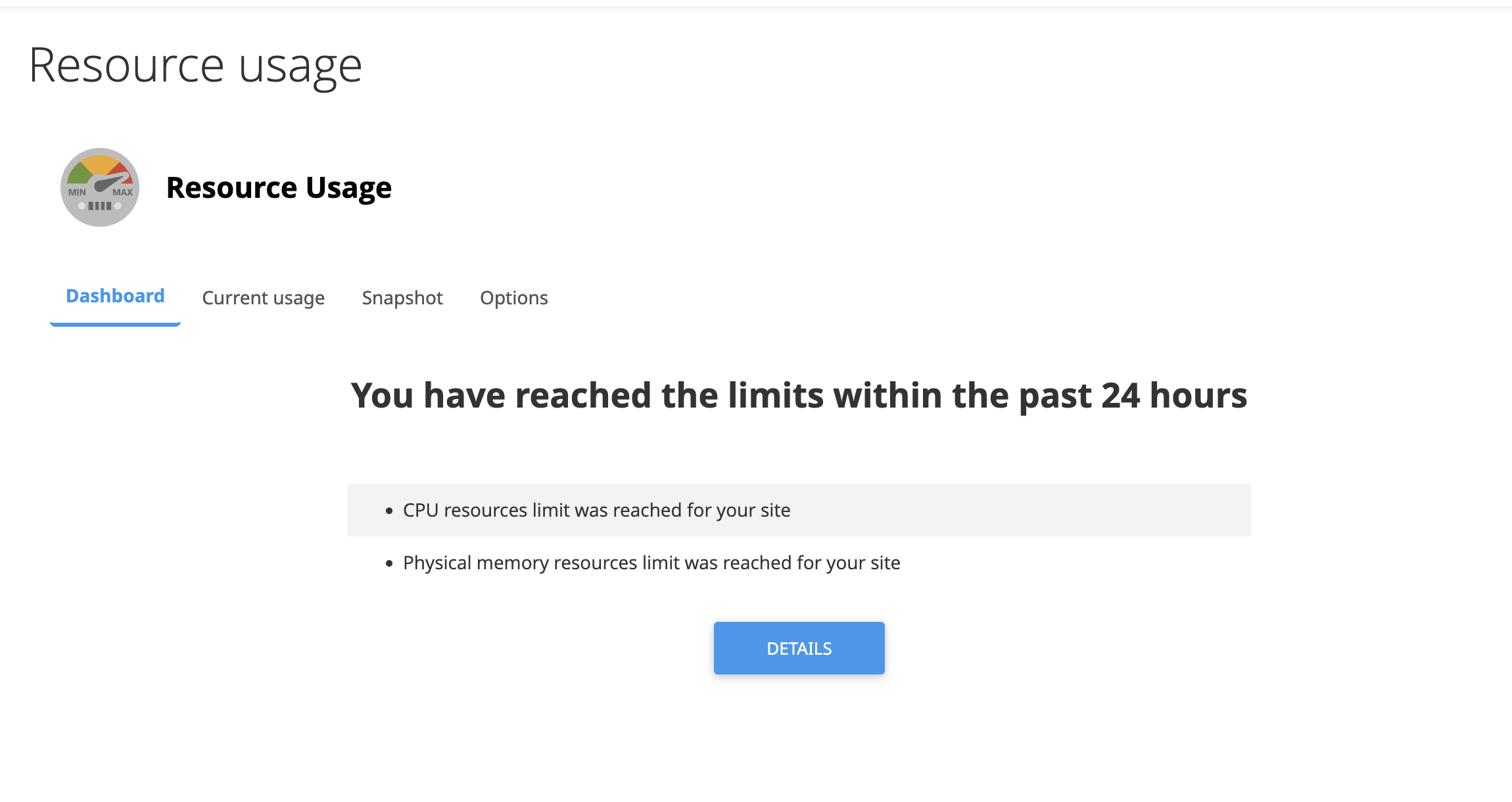Click the blue underline beneath the Dashboard tab
The height and width of the screenshot is (802, 1512).
pyautogui.click(x=115, y=324)
